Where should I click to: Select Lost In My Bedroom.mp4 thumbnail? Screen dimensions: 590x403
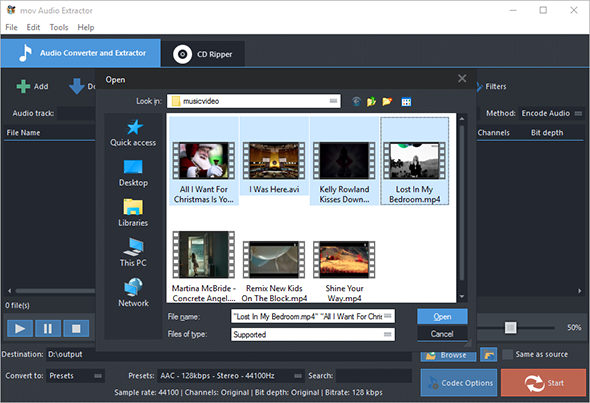[x=414, y=161]
